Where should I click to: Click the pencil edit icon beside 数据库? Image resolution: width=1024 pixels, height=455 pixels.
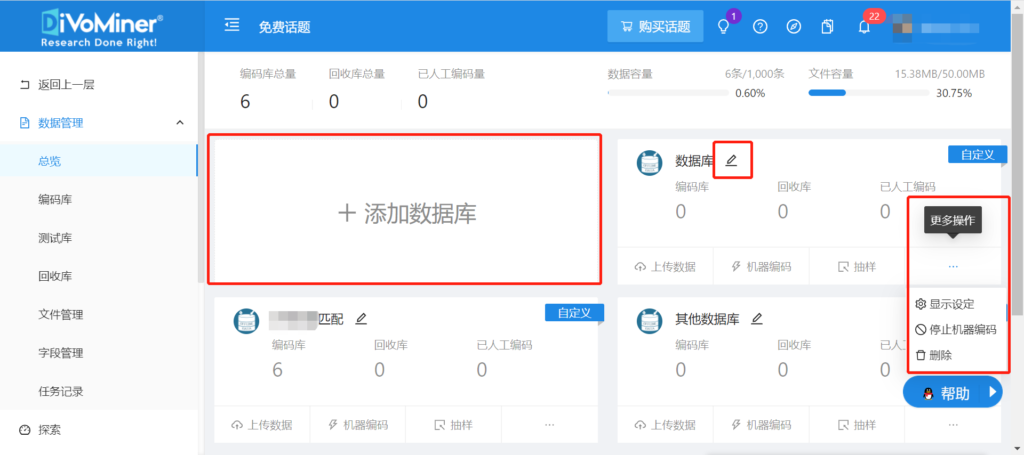coord(731,160)
